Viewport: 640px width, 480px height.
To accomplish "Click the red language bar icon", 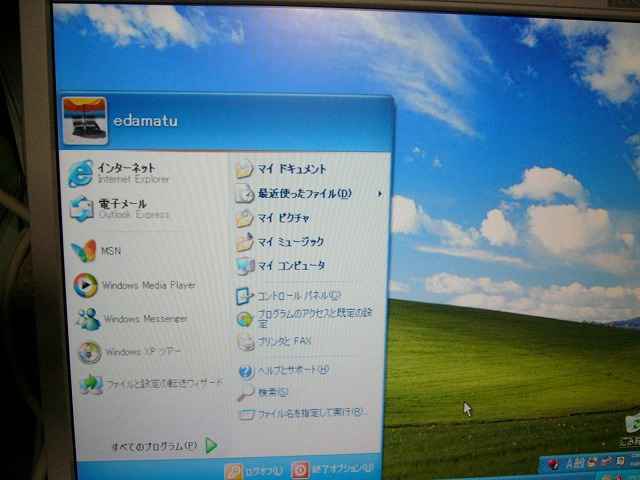I will click(x=553, y=464).
